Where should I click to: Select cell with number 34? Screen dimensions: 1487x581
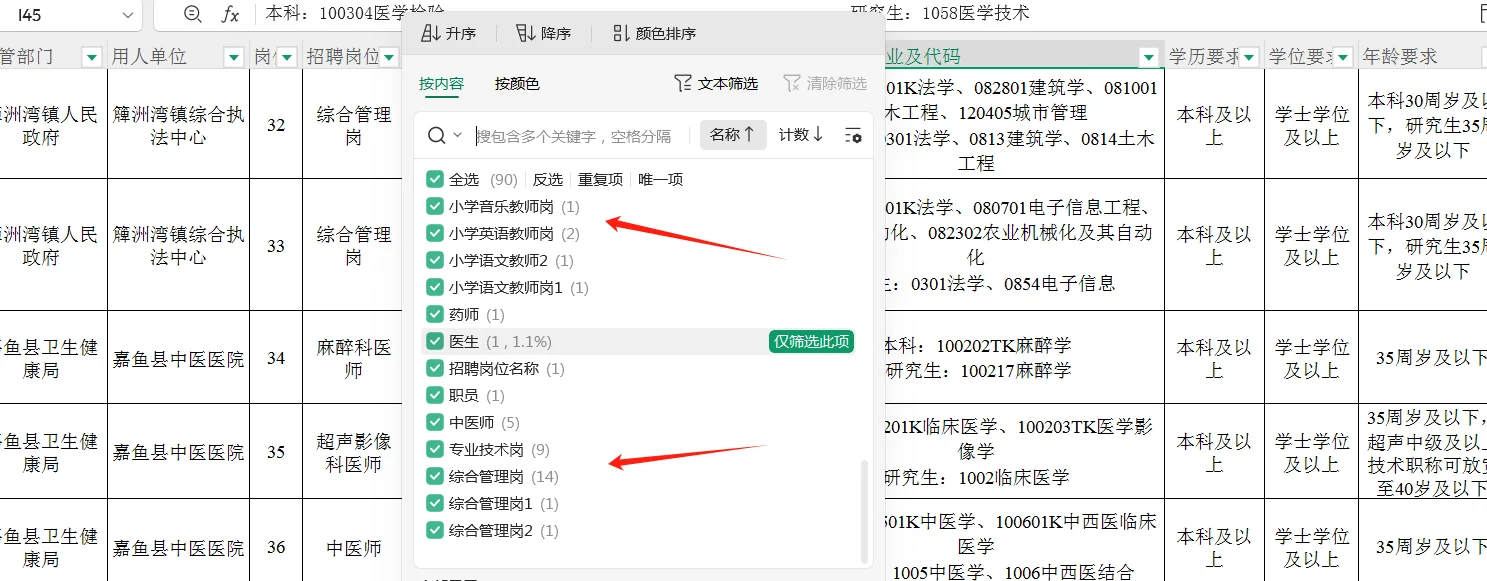click(x=276, y=358)
